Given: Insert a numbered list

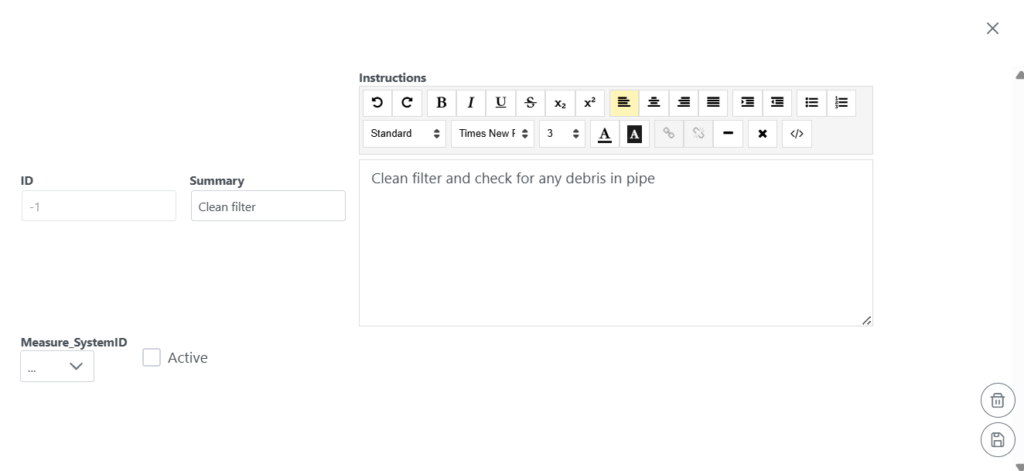Looking at the screenshot, I should pyautogui.click(x=841, y=102).
